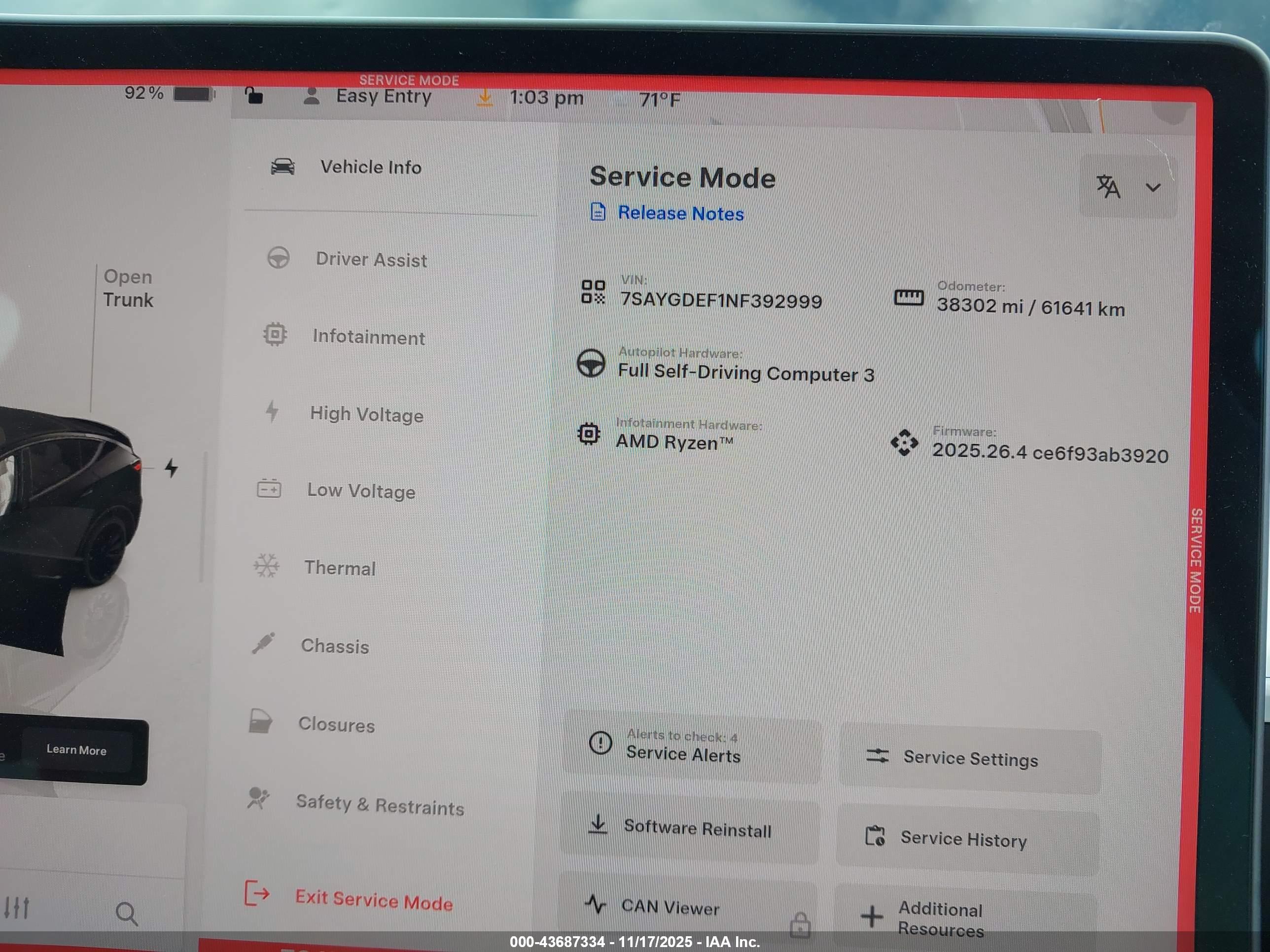Tap the Firmware diamond icon
This screenshot has width=1270, height=952.
pos(904,443)
